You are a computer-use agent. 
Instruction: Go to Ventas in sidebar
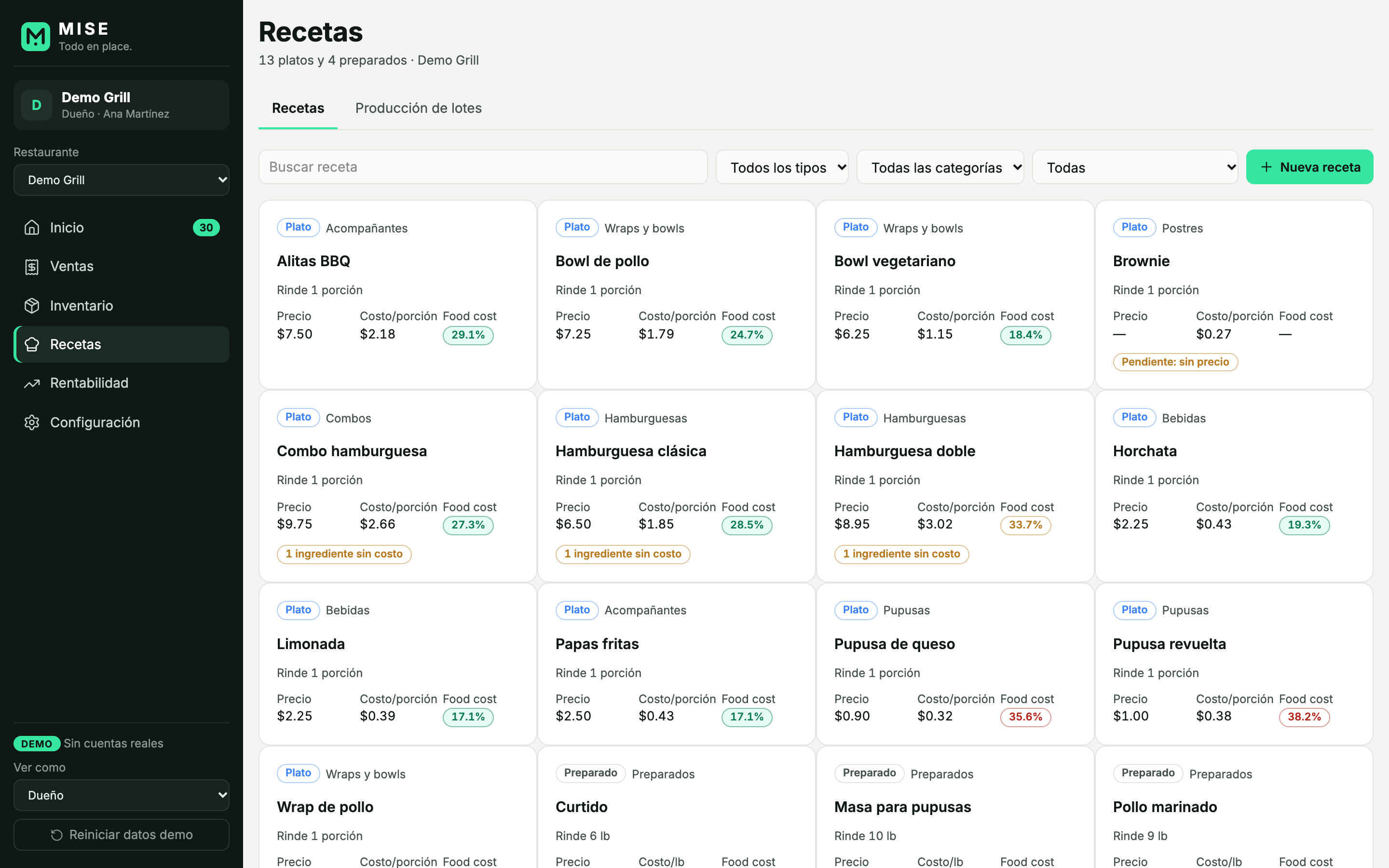[x=122, y=266]
